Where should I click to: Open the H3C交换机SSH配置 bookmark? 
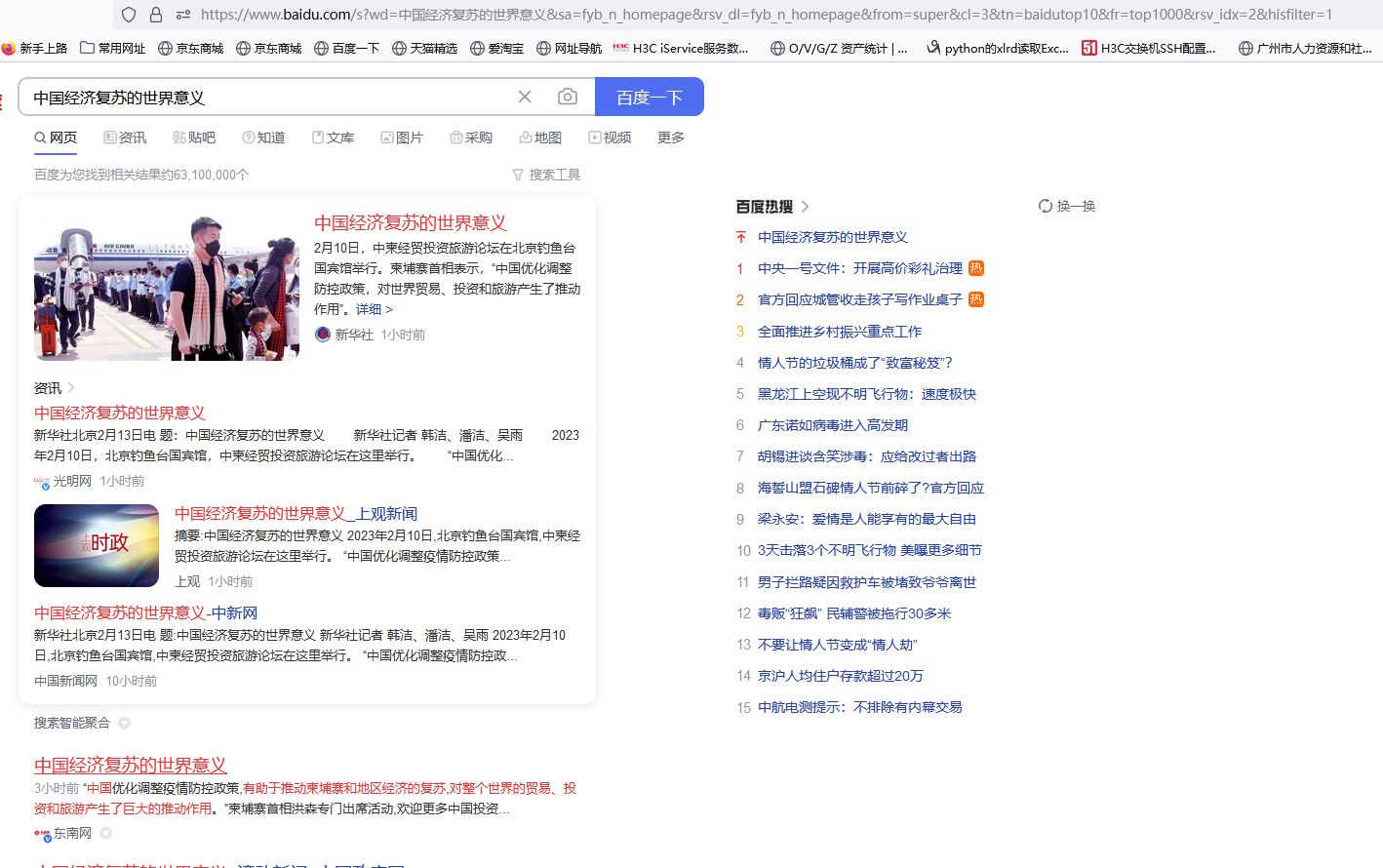(1149, 48)
